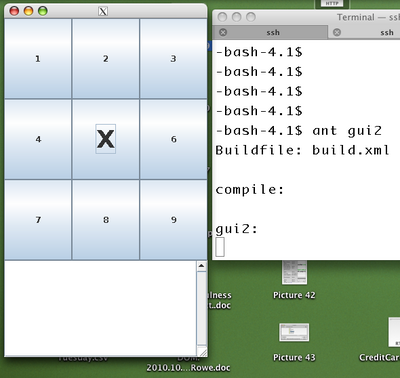400x378 pixels.
Task: Select the Picture 43 desktop file
Action: 294,342
